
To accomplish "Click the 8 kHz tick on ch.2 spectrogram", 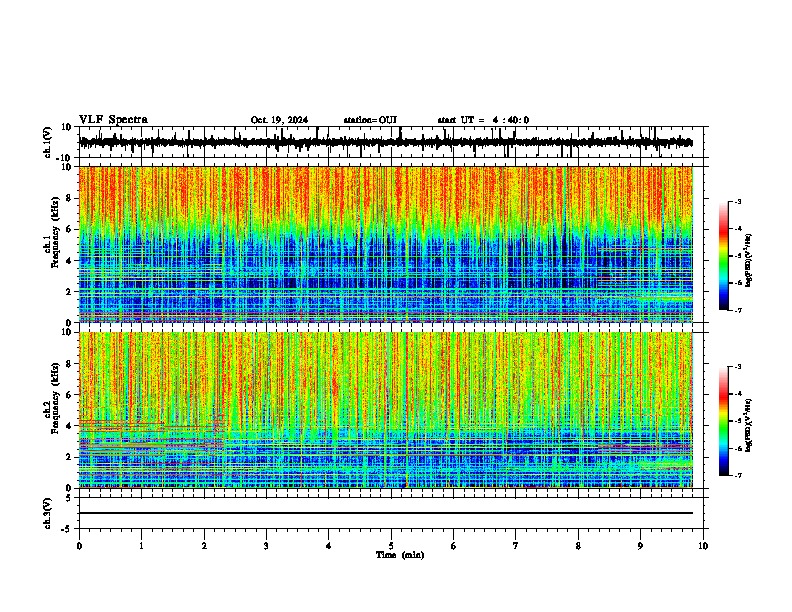I will (x=70, y=364).
